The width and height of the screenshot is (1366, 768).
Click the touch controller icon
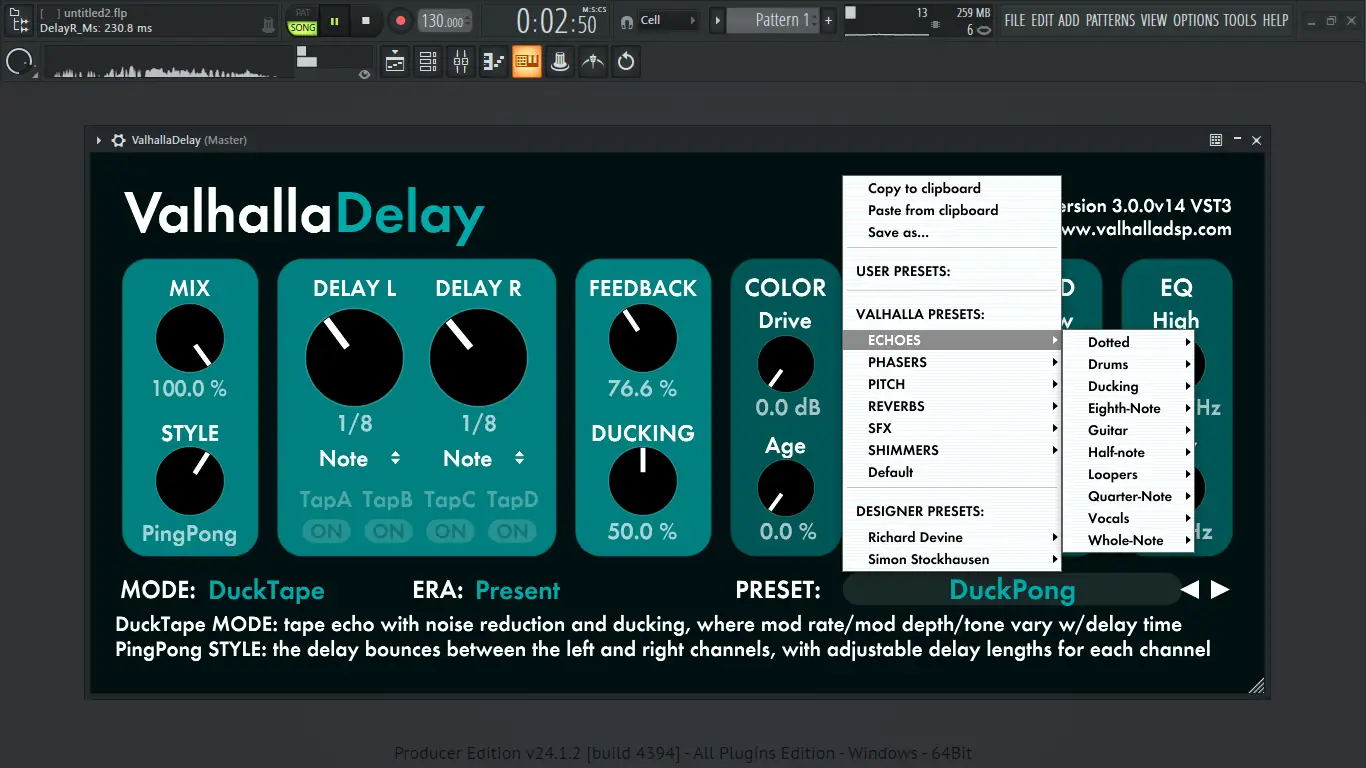coord(559,61)
